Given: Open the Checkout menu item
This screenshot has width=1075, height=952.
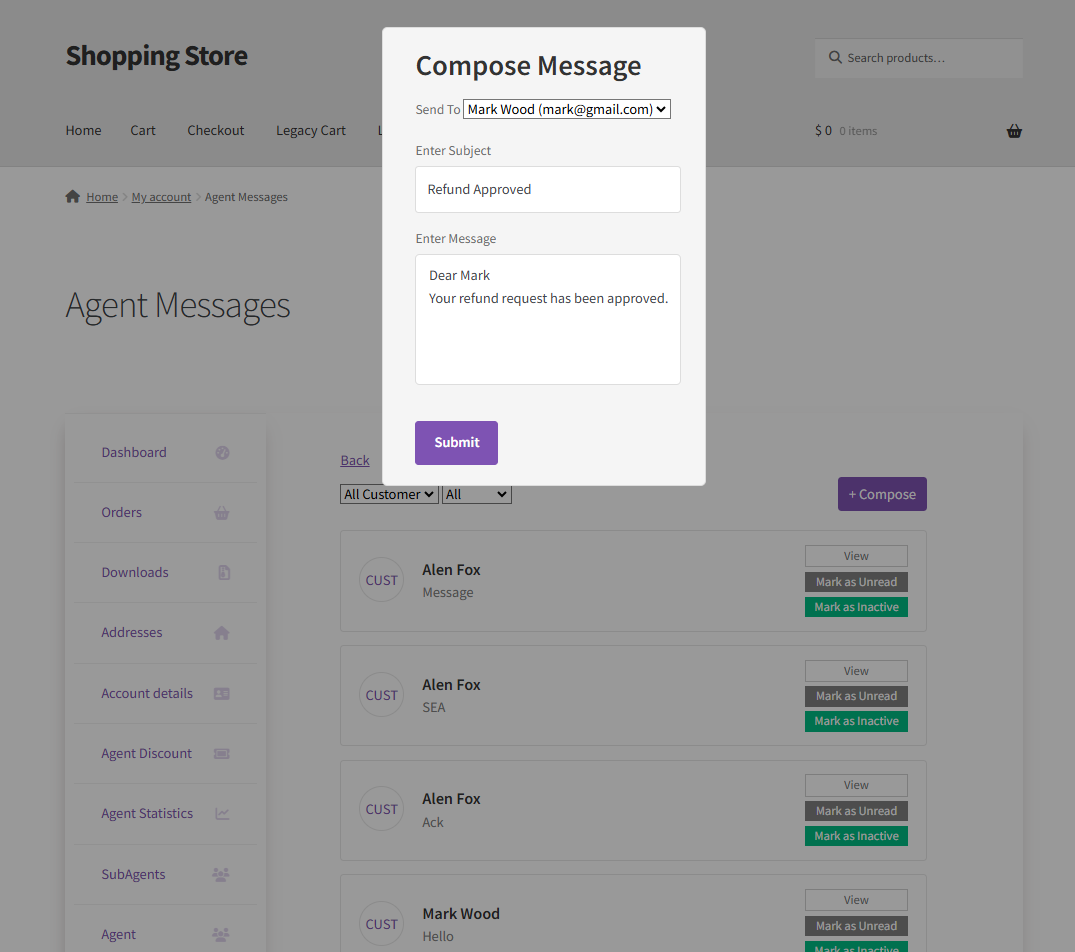Looking at the screenshot, I should [216, 130].
